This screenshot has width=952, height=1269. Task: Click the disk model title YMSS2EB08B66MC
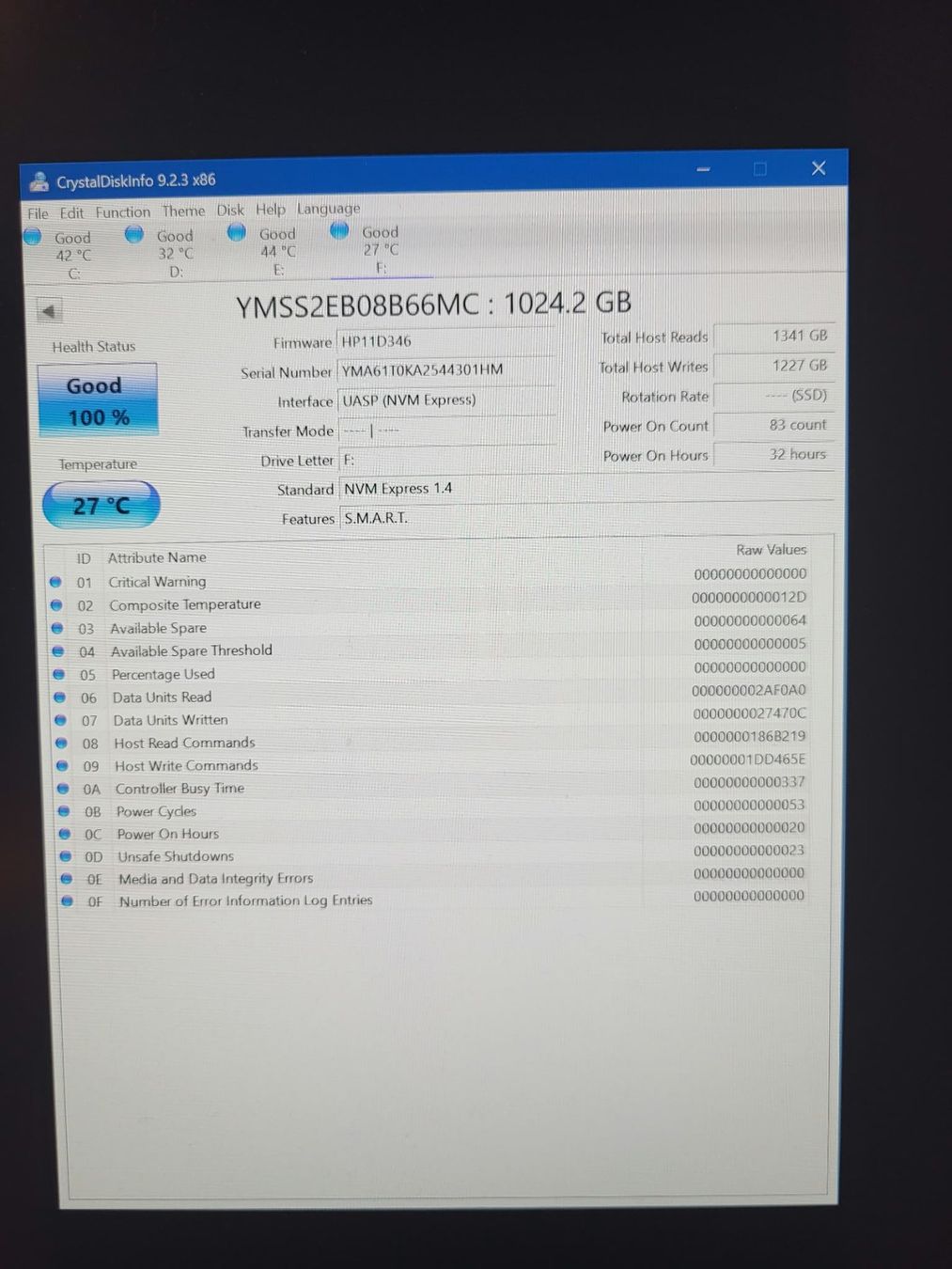click(x=357, y=305)
